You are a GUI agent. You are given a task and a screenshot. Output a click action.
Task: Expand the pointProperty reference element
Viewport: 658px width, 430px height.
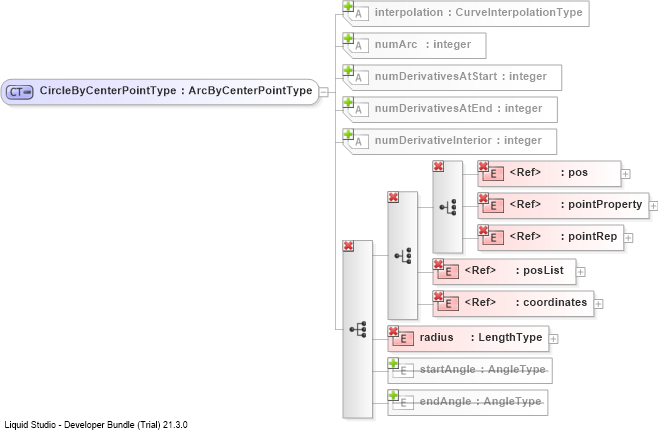point(653,206)
